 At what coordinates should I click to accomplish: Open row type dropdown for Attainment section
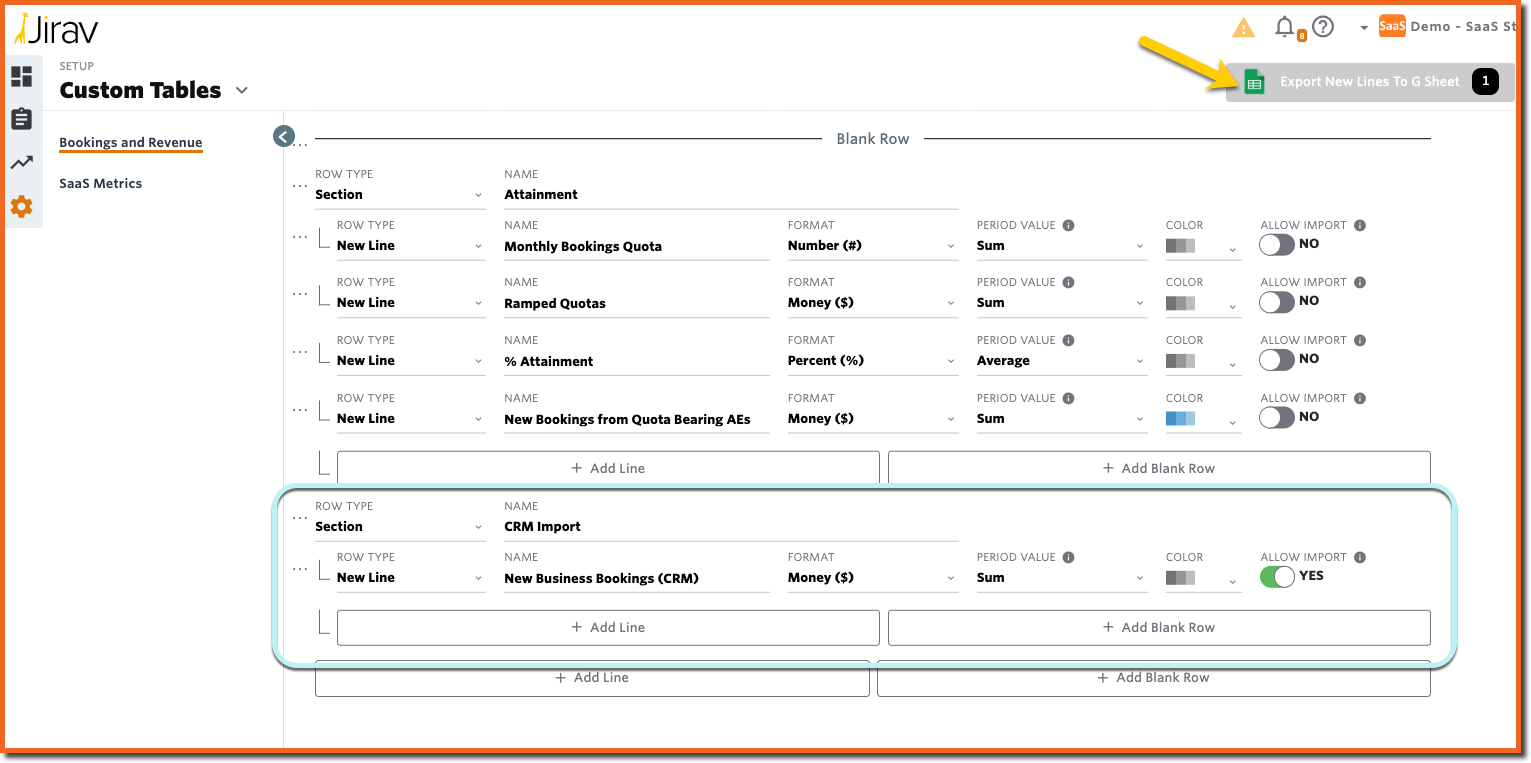click(x=400, y=195)
